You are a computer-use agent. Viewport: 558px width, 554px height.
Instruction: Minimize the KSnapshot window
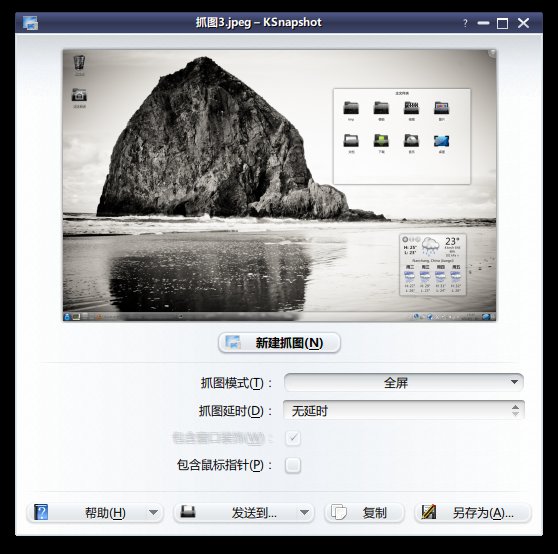(483, 23)
